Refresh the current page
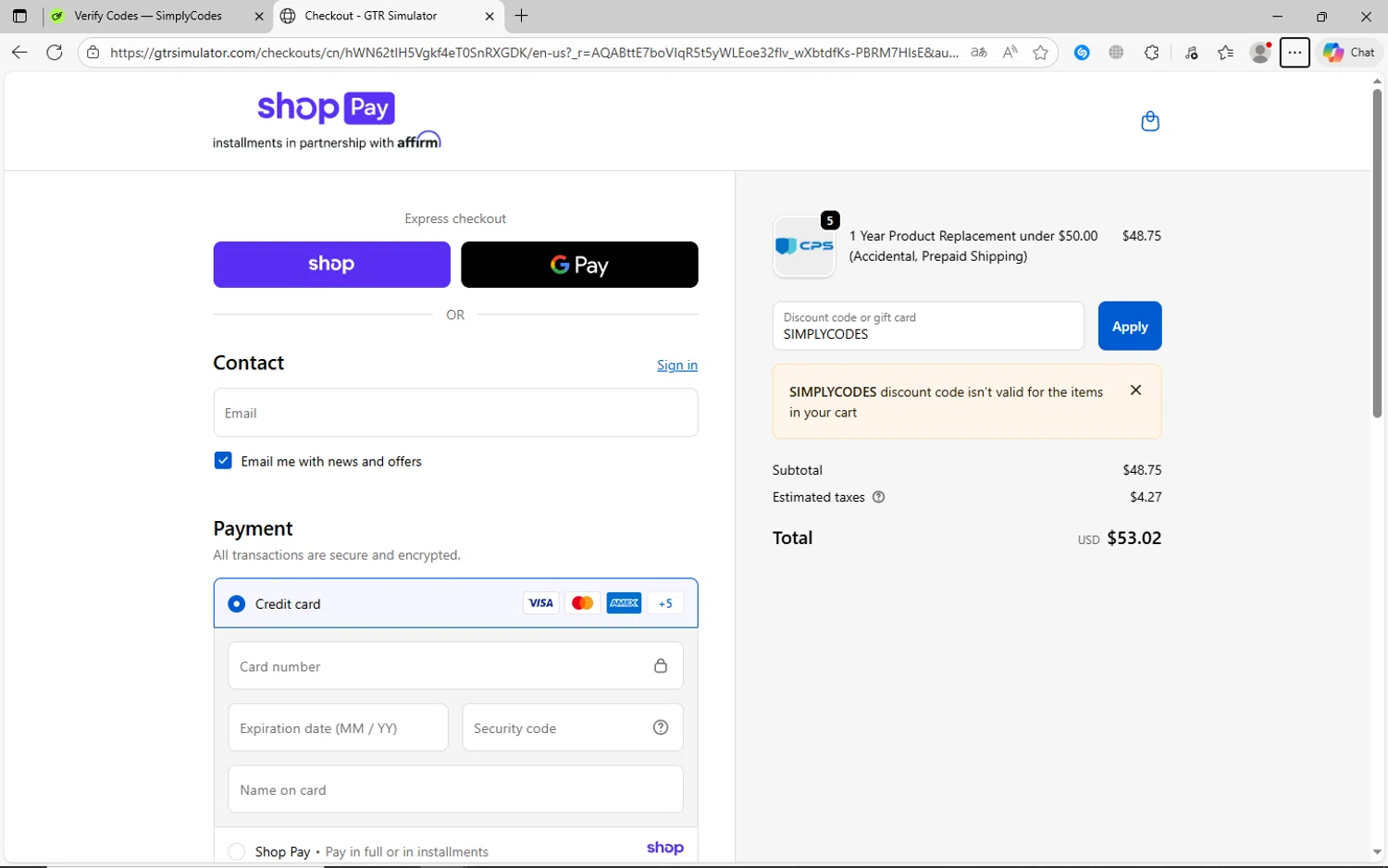Image resolution: width=1388 pixels, height=868 pixels. click(55, 53)
